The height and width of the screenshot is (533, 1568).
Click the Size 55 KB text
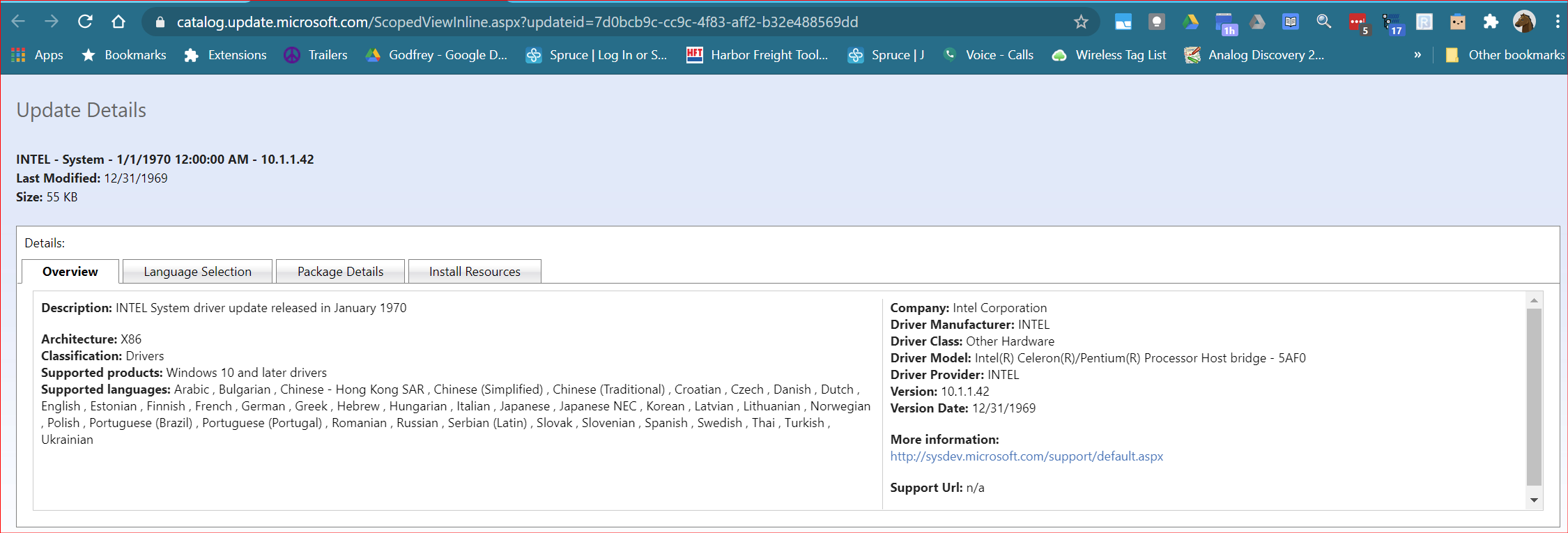pos(47,197)
